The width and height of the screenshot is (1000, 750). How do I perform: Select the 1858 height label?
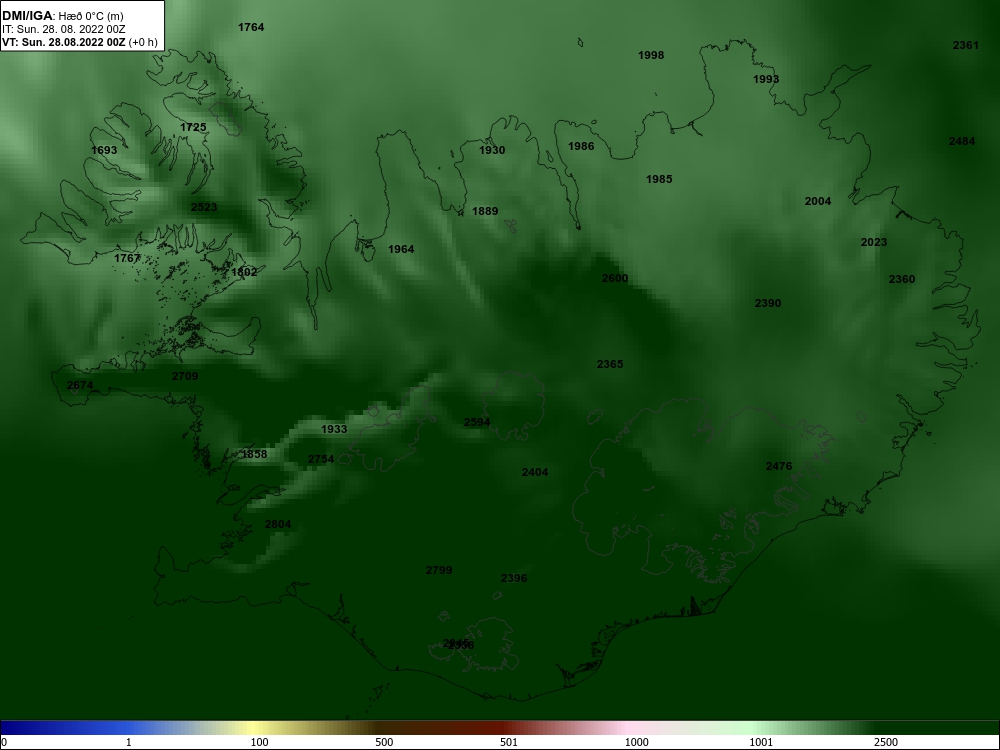pyautogui.click(x=254, y=454)
